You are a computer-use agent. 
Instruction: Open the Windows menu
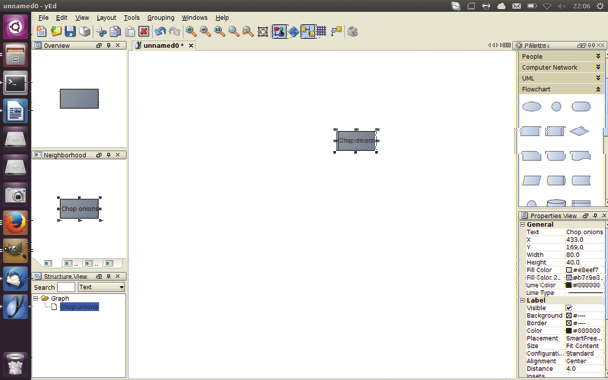click(x=194, y=17)
